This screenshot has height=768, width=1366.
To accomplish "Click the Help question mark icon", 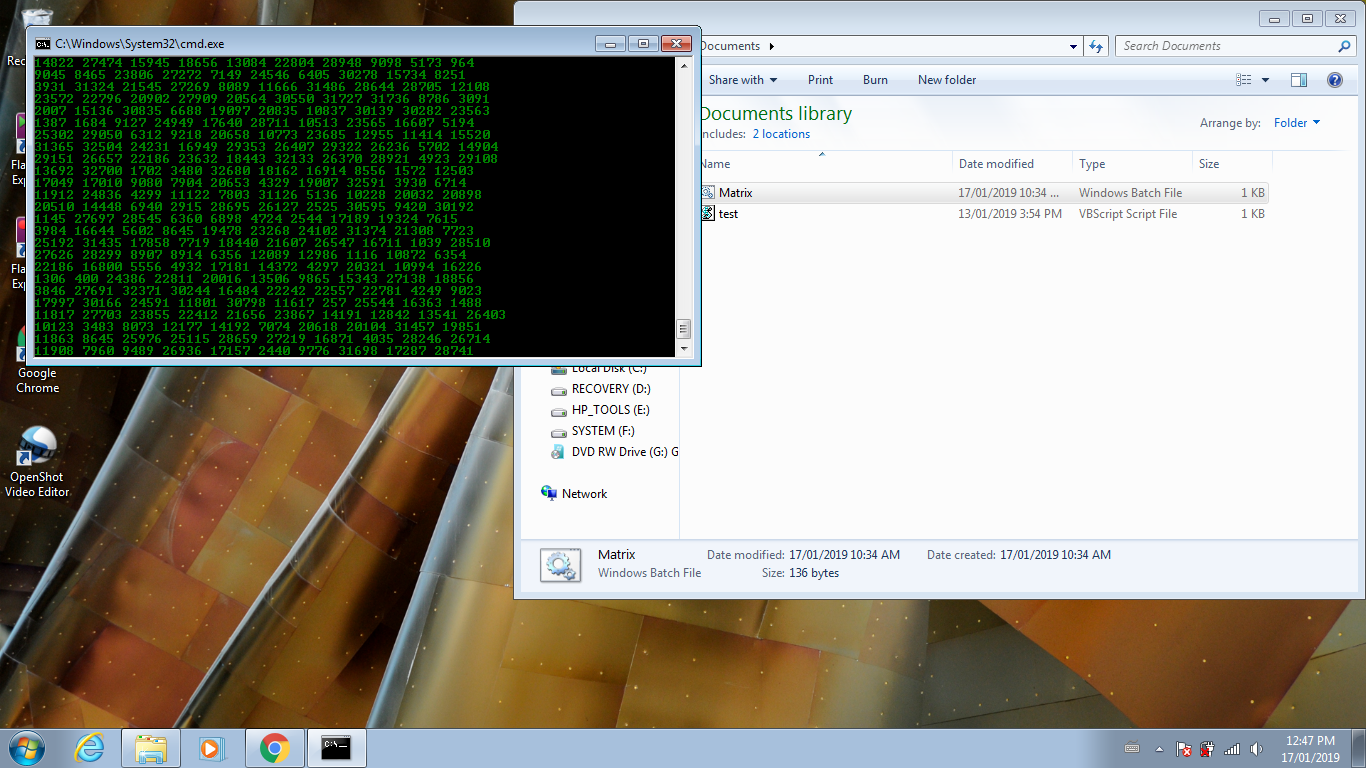I will pos(1335,80).
